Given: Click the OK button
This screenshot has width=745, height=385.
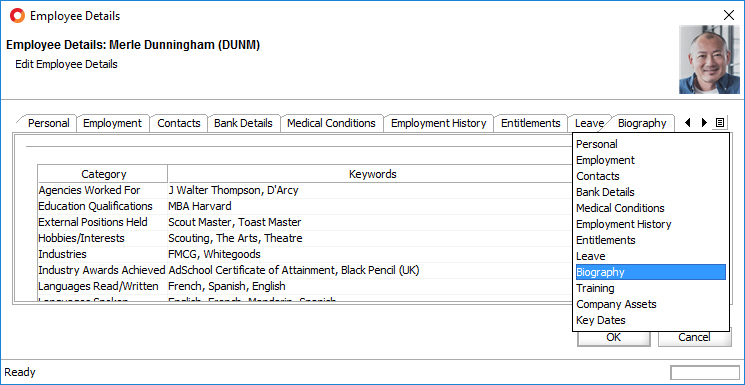Looking at the screenshot, I should coord(613,337).
